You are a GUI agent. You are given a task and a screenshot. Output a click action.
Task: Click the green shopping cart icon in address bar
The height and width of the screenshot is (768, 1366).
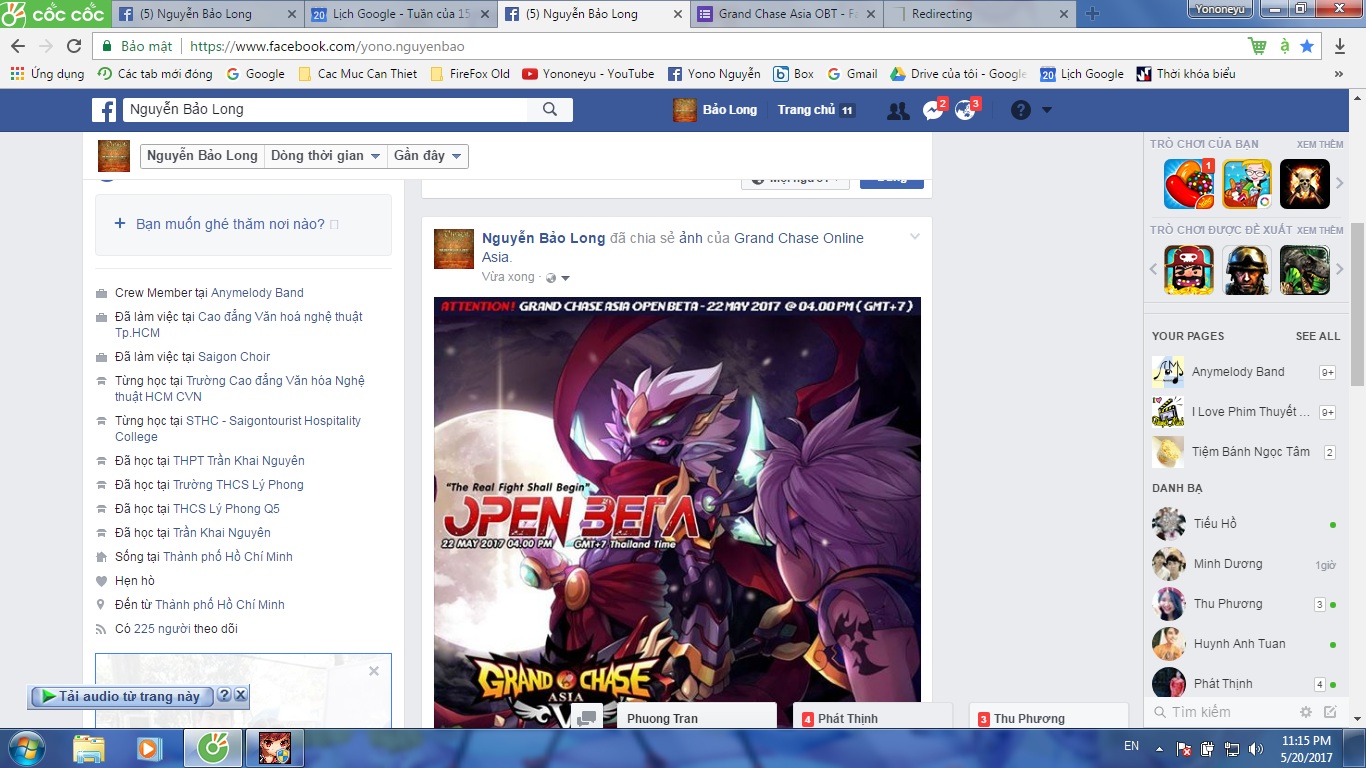pyautogui.click(x=1258, y=46)
